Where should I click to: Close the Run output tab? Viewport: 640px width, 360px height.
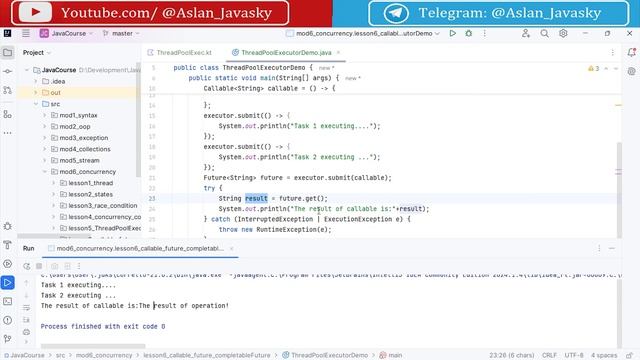[x=231, y=248]
